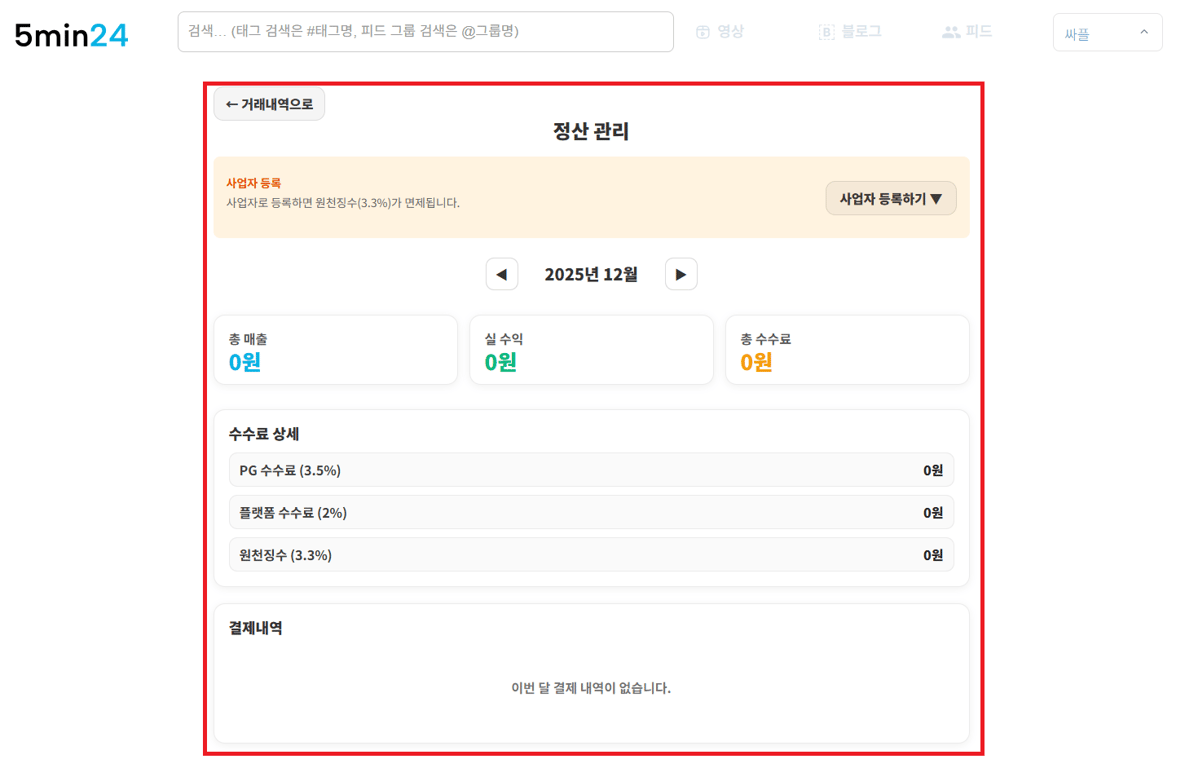This screenshot has width=1185, height=768.
Task: Click the 원천징수 (3.3%) fee row
Action: [591, 554]
